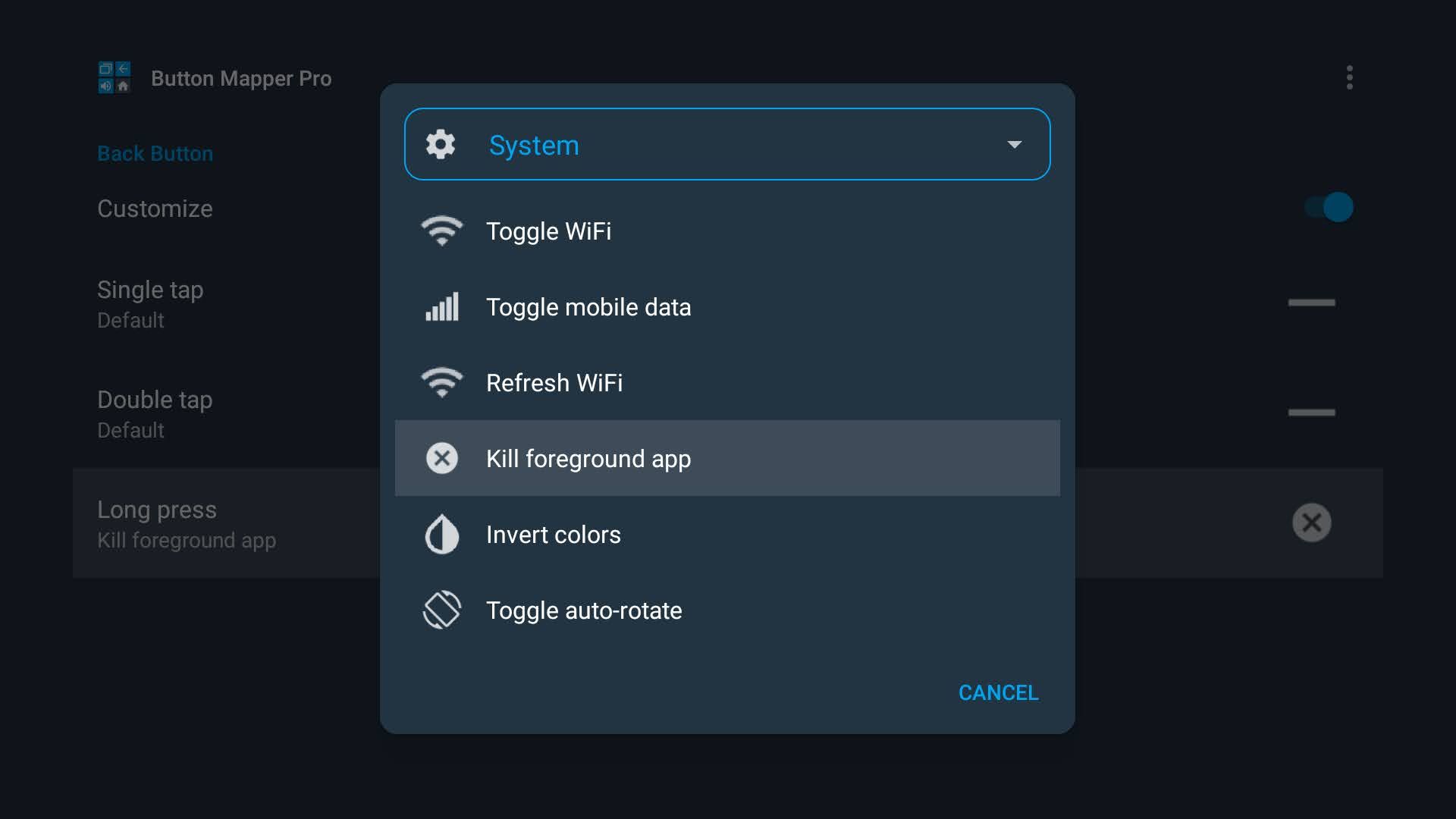Click the gear icon in the System selector

(442, 144)
